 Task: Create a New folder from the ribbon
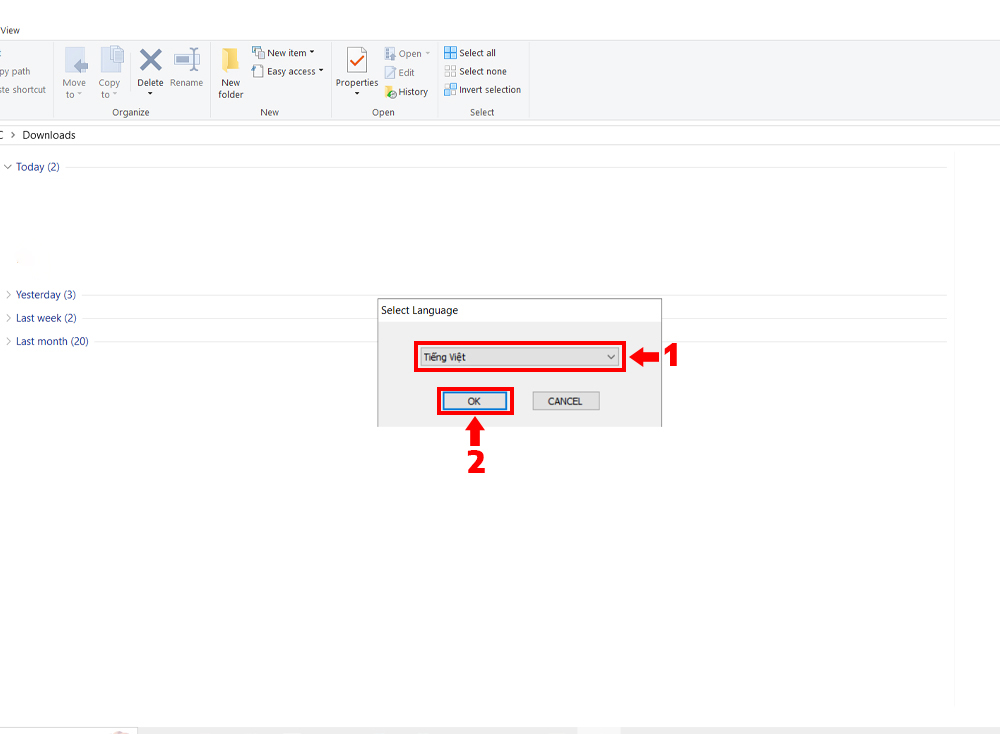[230, 73]
